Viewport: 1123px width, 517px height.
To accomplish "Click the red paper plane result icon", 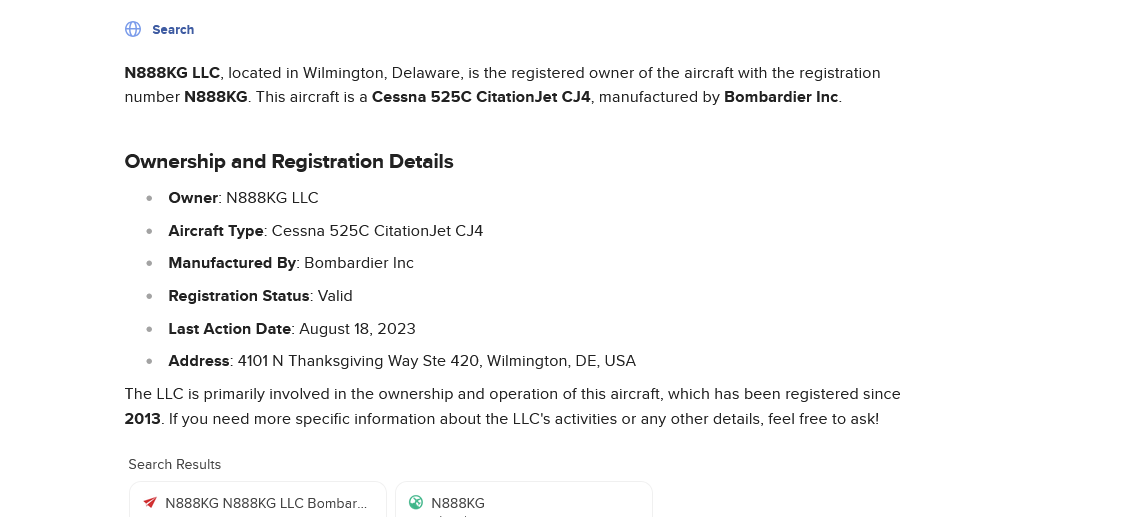I will tap(150, 502).
